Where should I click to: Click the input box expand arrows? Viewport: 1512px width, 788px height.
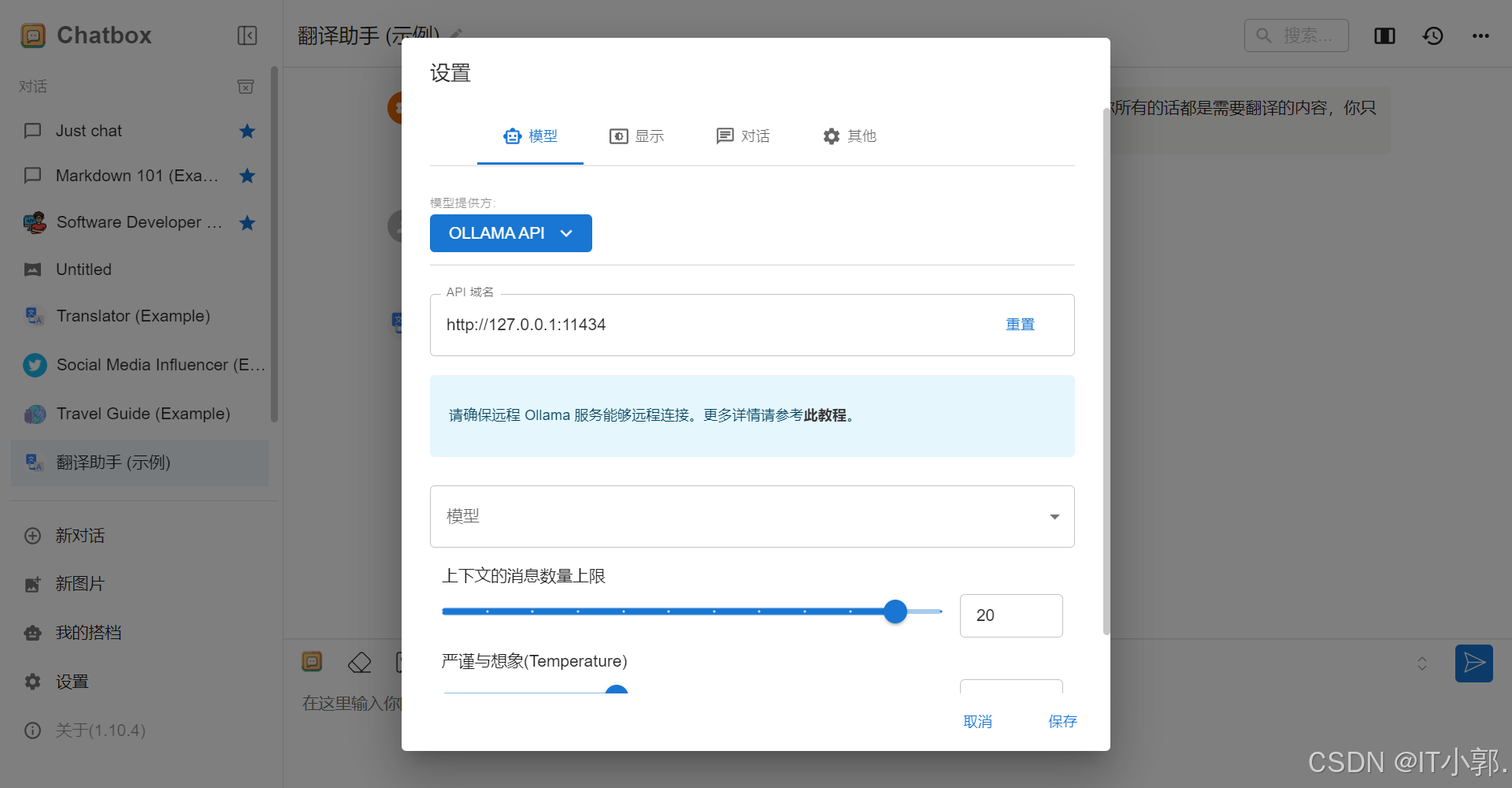(x=1422, y=663)
